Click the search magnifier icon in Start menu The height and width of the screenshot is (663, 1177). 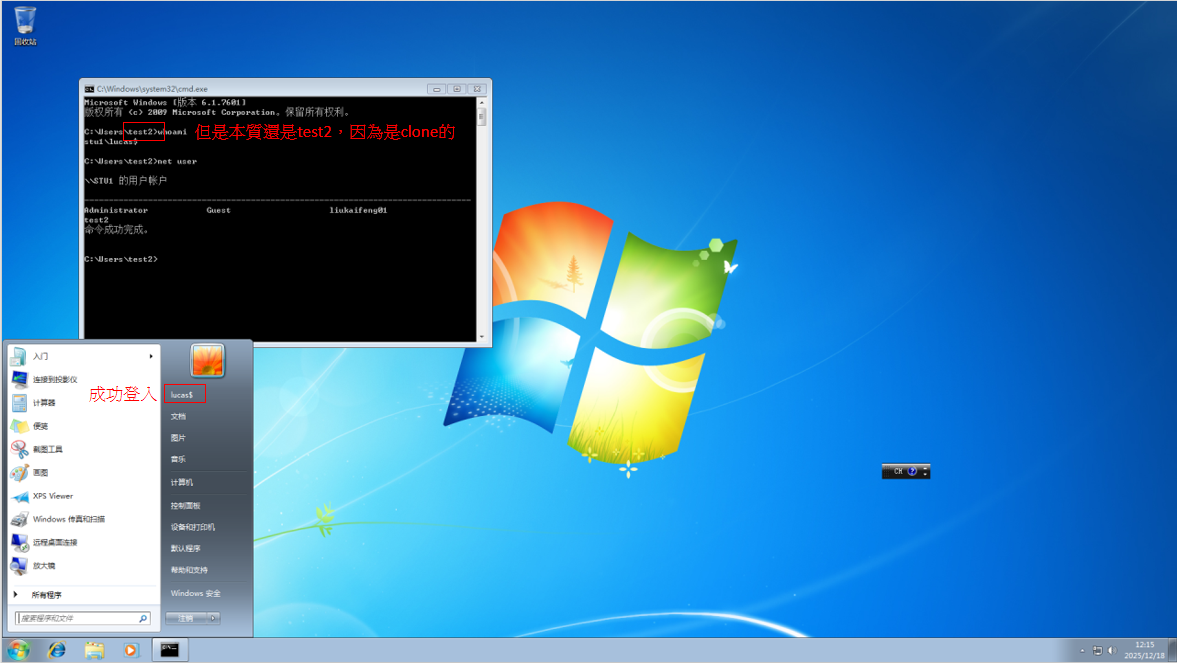[x=143, y=618]
